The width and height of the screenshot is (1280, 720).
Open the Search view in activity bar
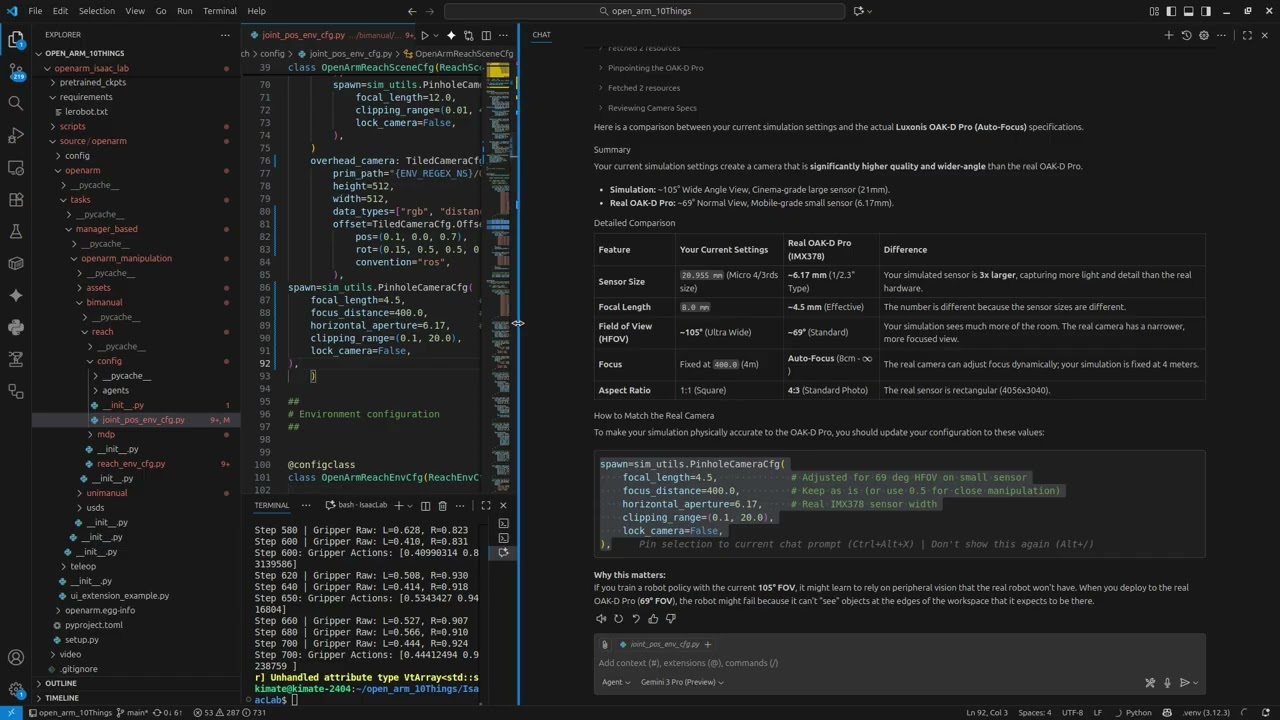pyautogui.click(x=16, y=103)
